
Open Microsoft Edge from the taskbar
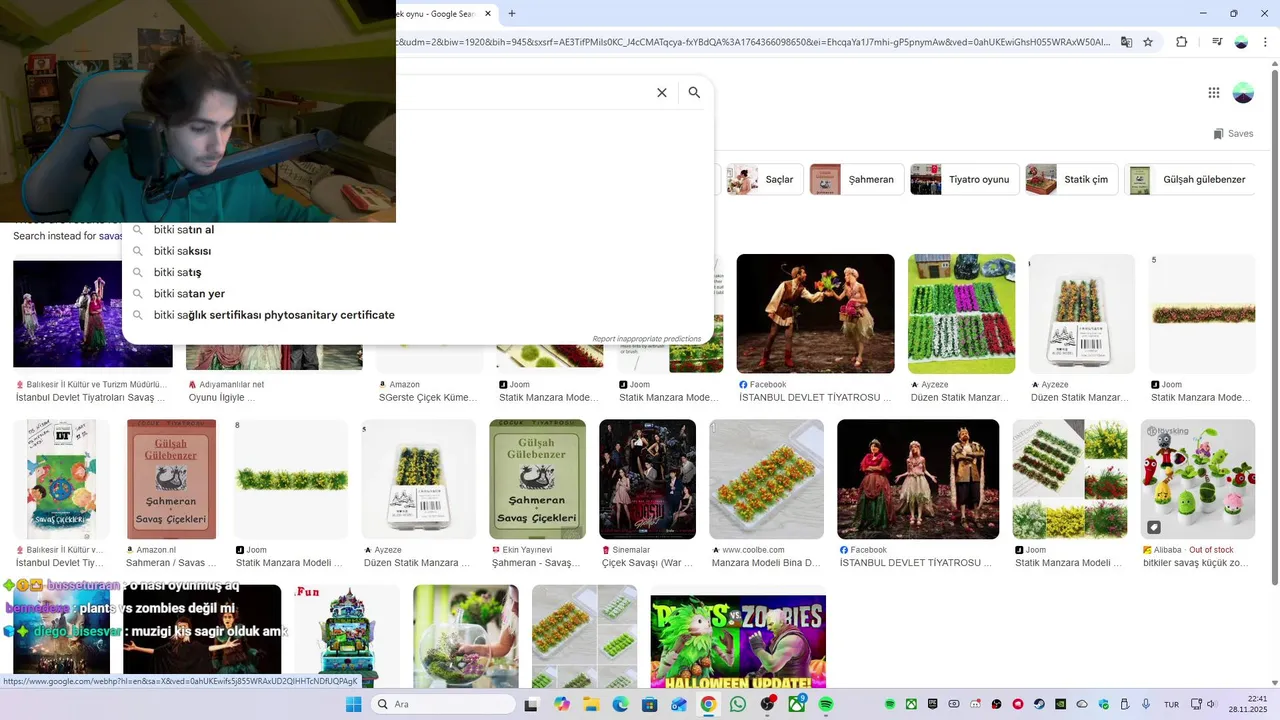click(x=620, y=704)
